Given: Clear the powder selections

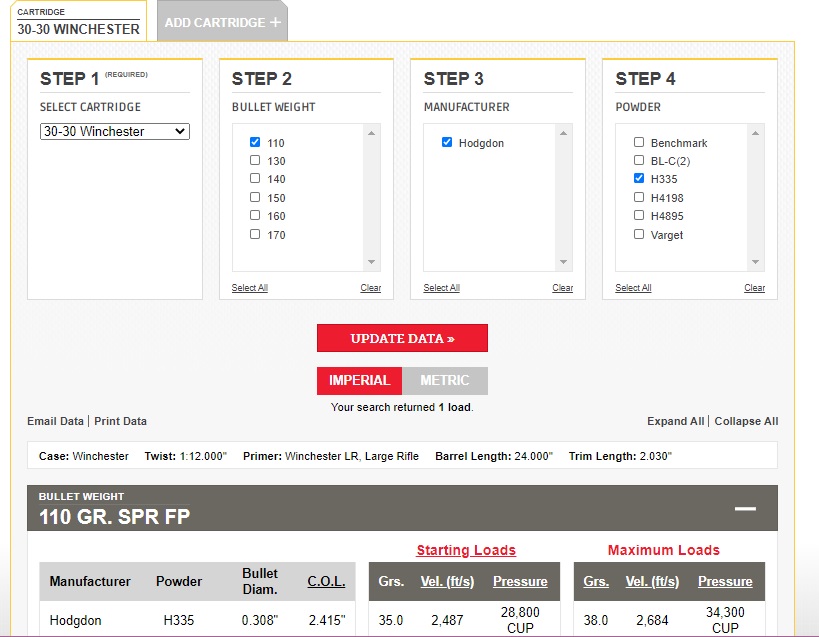Looking at the screenshot, I should 754,288.
